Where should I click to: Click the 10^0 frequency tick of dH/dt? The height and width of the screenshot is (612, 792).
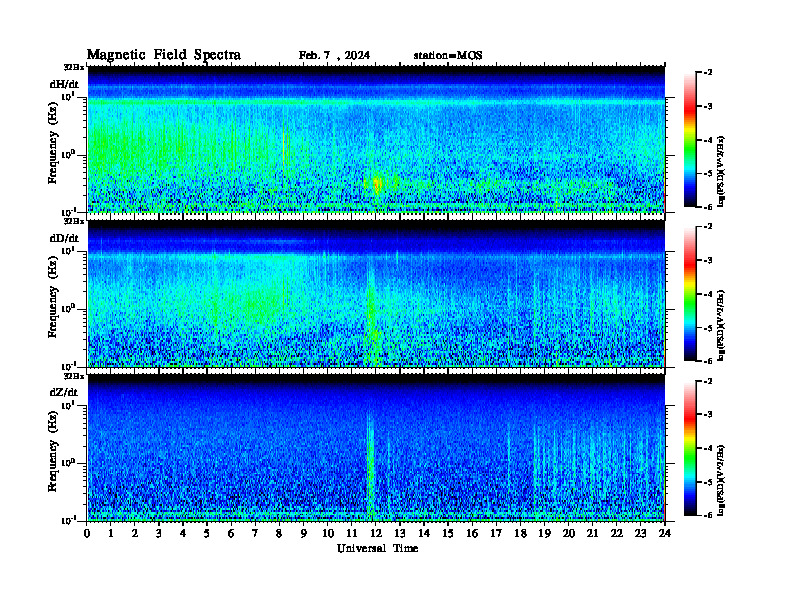tap(69, 154)
